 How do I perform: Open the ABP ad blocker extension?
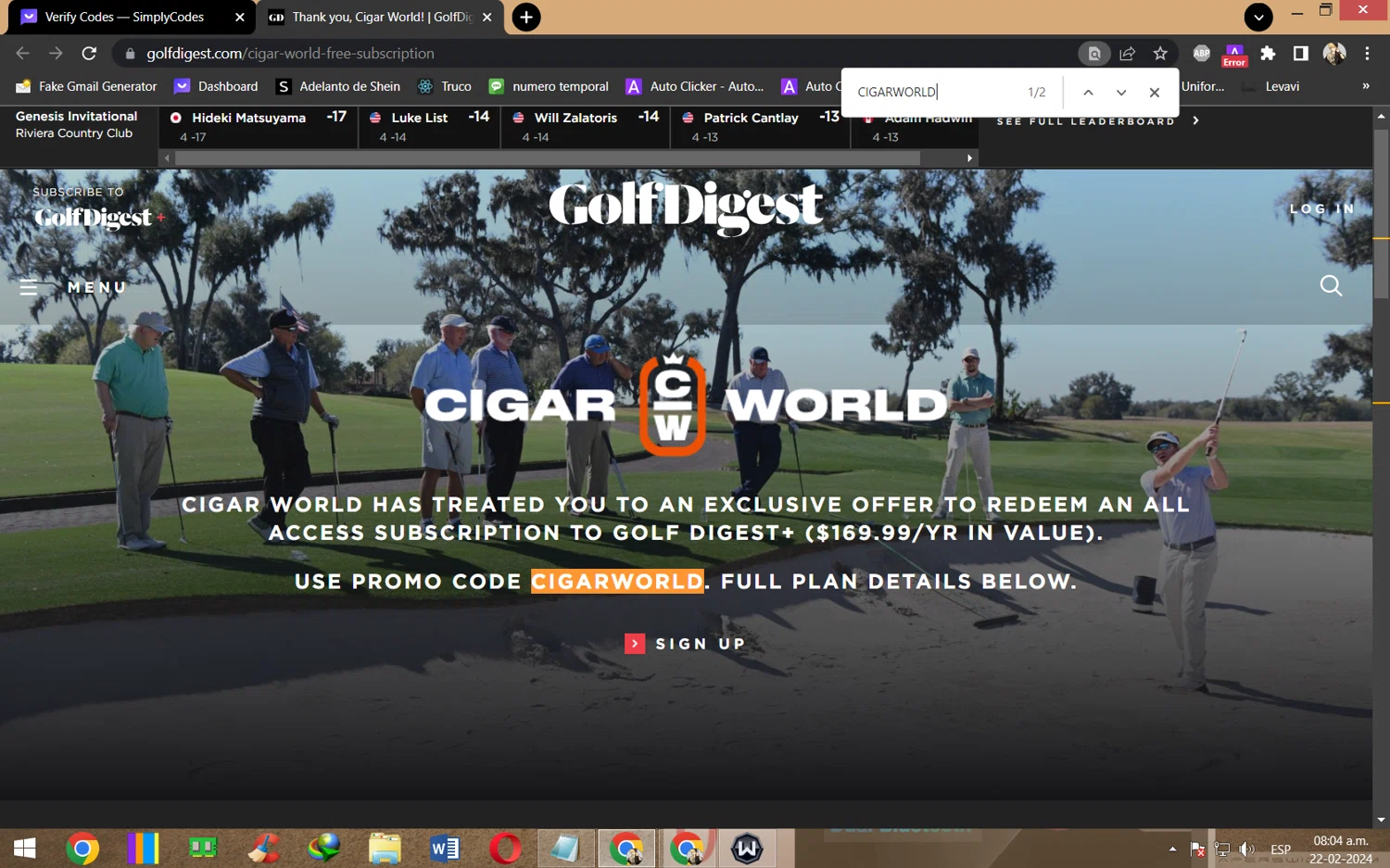point(1201,54)
